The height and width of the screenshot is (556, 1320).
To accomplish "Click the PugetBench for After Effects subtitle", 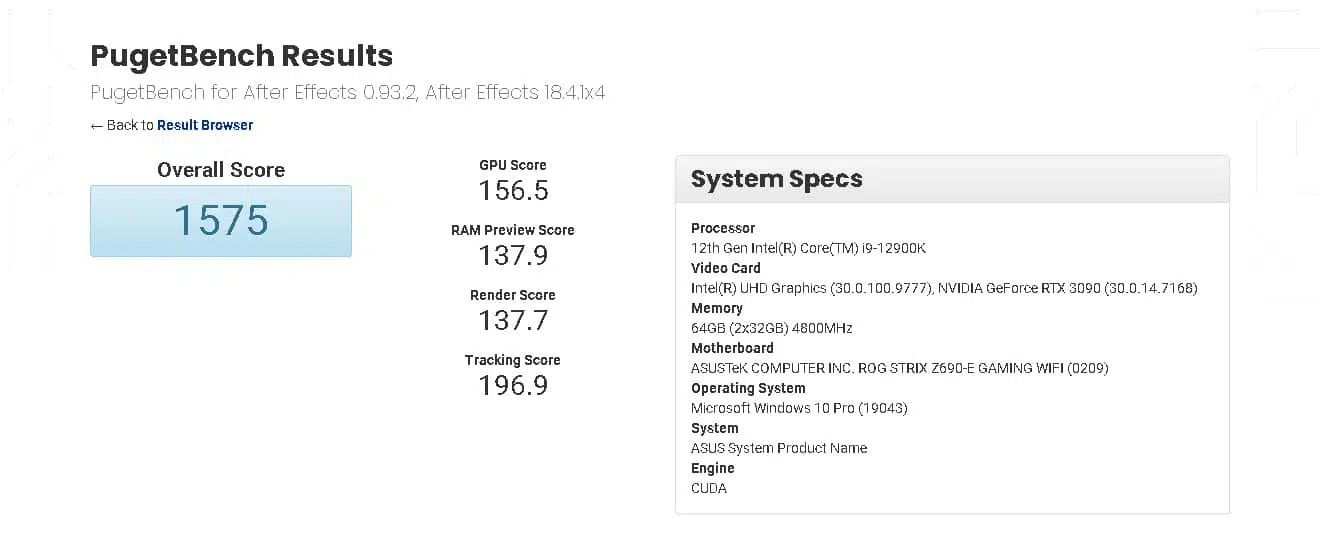I will (x=347, y=93).
